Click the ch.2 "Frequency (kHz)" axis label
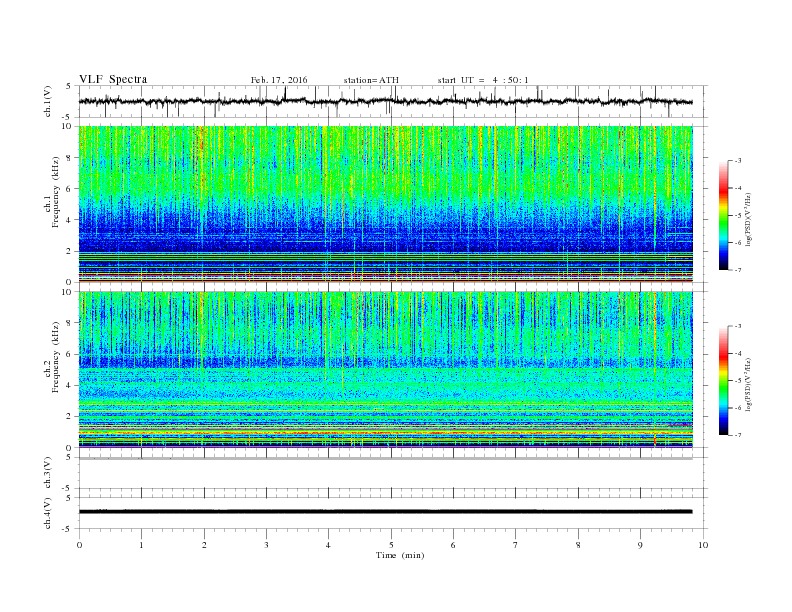This screenshot has height=612, width=792. [56, 357]
